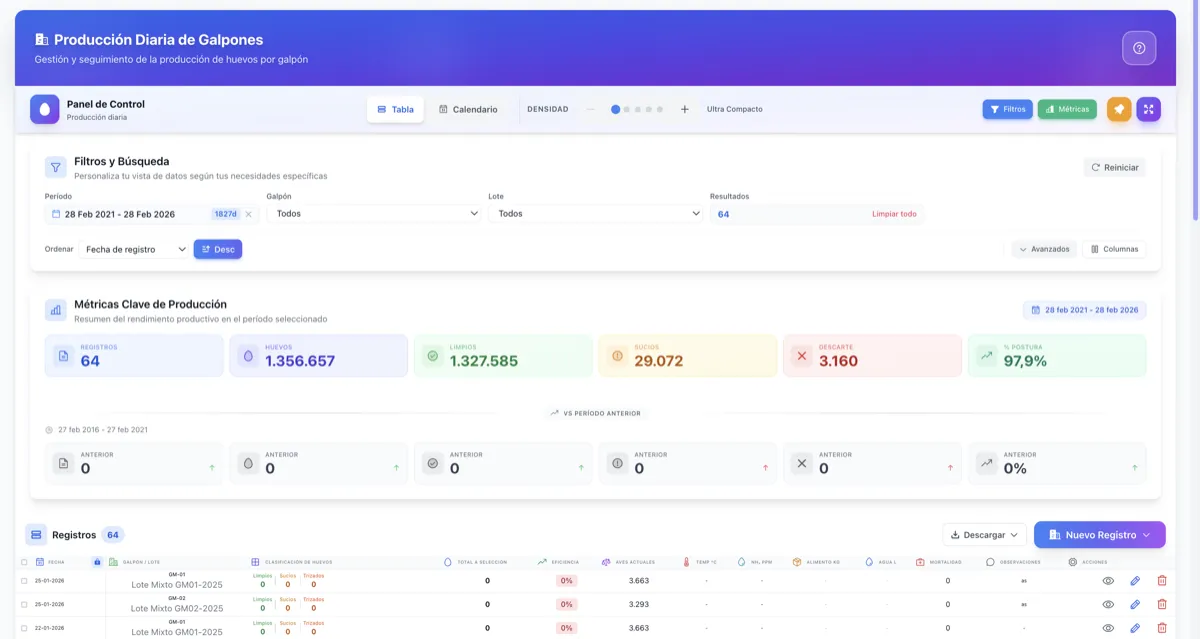1200x639 pixels.
Task: Toggle the Métricas panel button
Action: [1067, 109]
